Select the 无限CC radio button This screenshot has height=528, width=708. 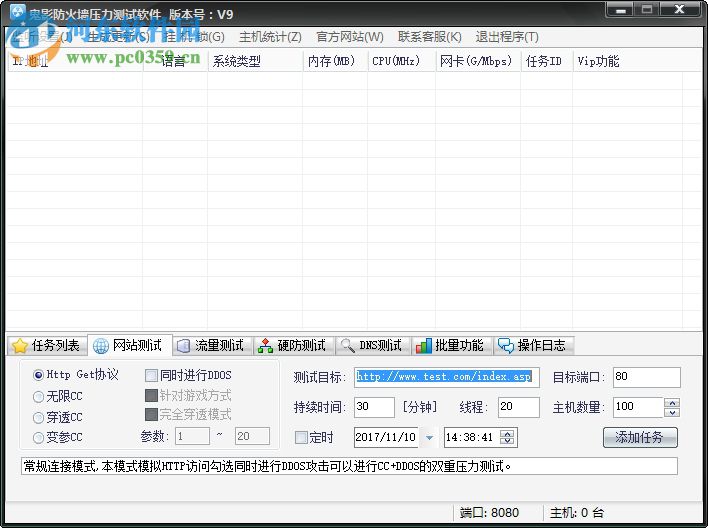tap(38, 397)
